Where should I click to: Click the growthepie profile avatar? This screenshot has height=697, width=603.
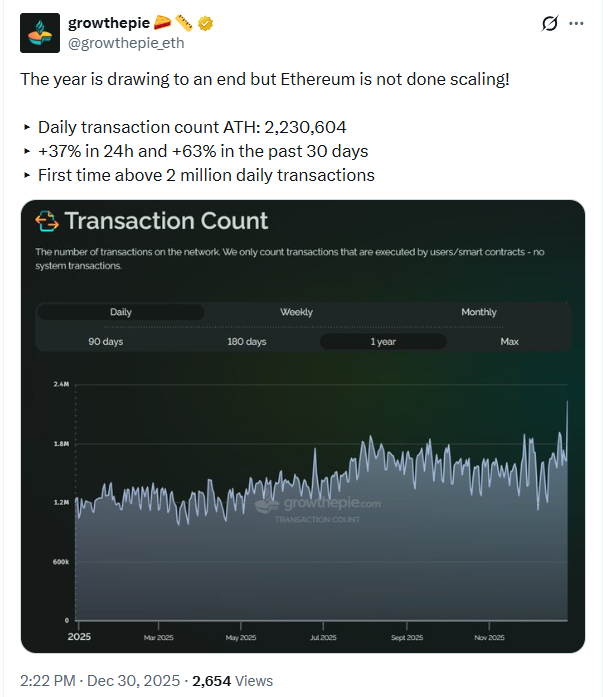[x=39, y=33]
